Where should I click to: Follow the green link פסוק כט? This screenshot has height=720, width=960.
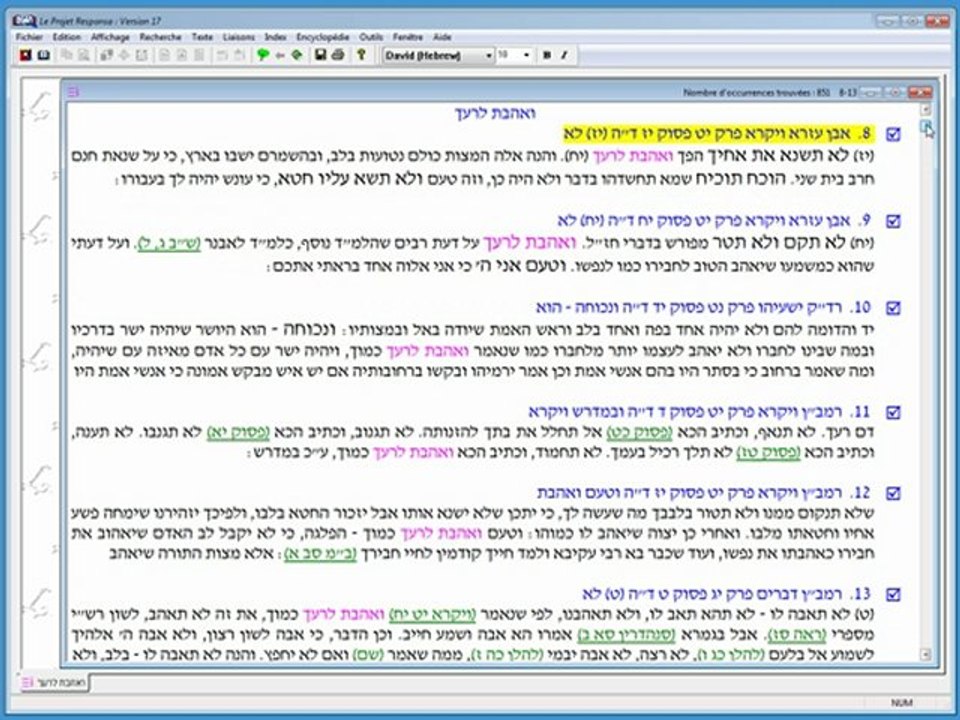click(639, 432)
